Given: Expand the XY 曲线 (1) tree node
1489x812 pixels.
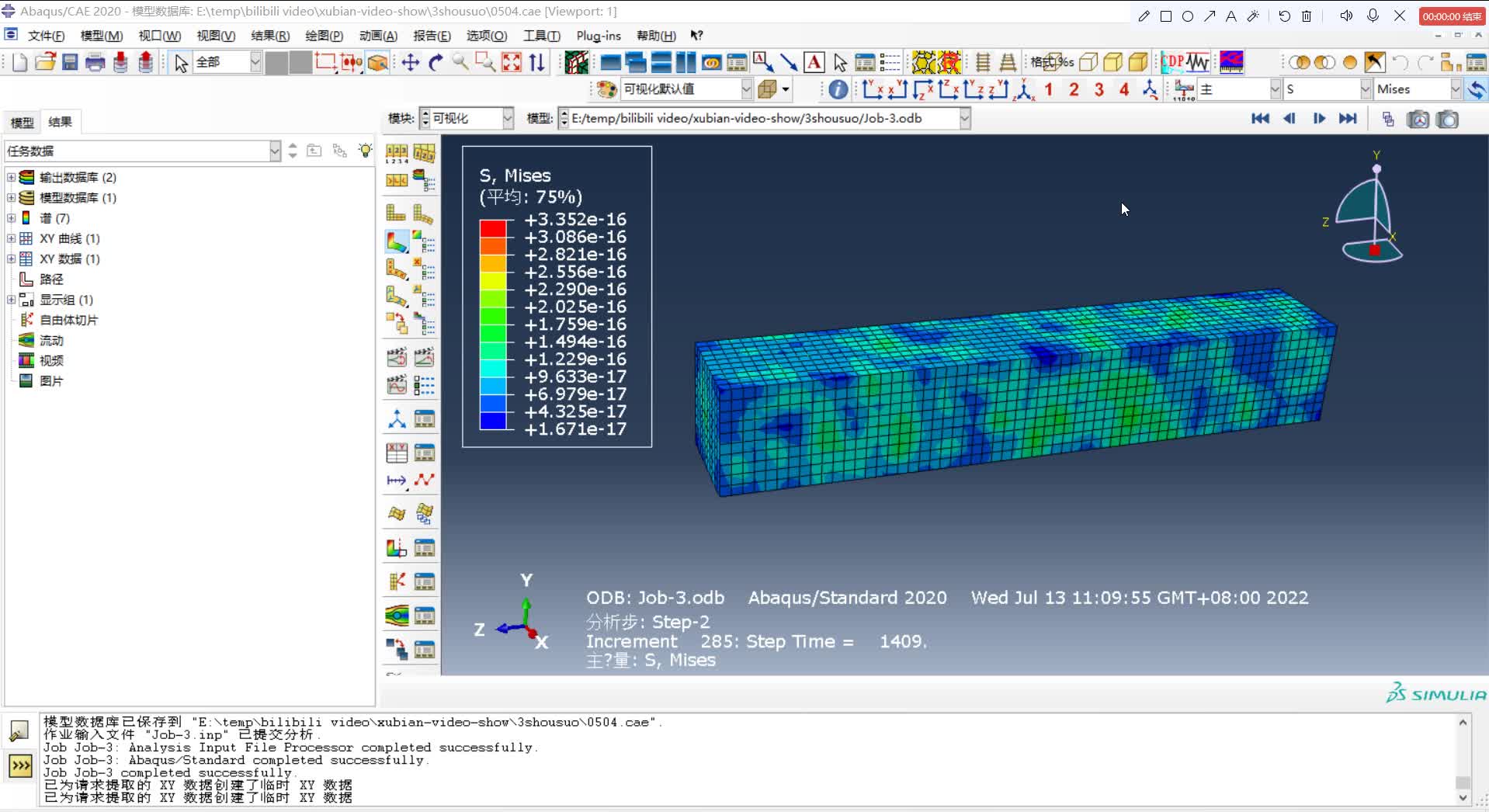Looking at the screenshot, I should tap(11, 238).
